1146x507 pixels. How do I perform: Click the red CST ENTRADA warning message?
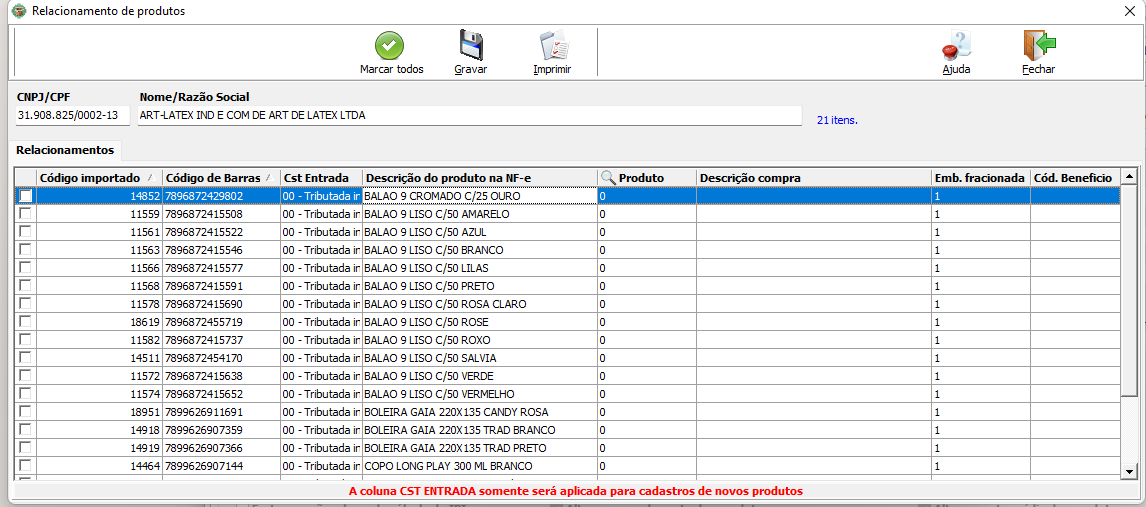pyautogui.click(x=576, y=490)
